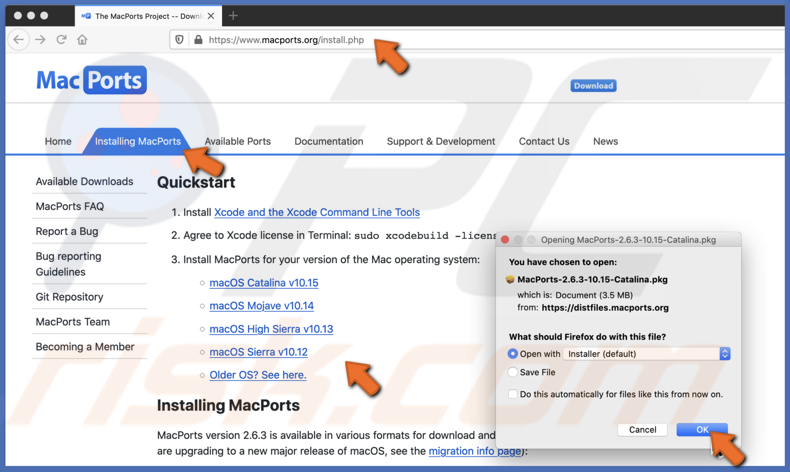The image size is (790, 472).
Task: Download macOS Mojave v10.14 package
Action: 261,306
